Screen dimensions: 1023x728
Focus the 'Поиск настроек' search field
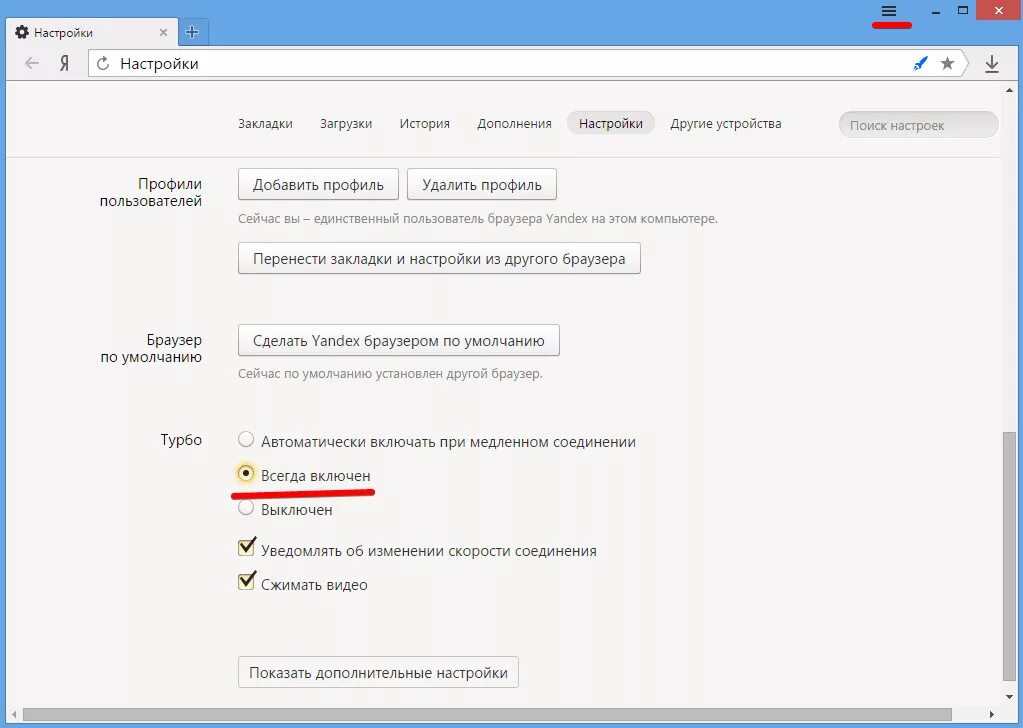tap(919, 125)
